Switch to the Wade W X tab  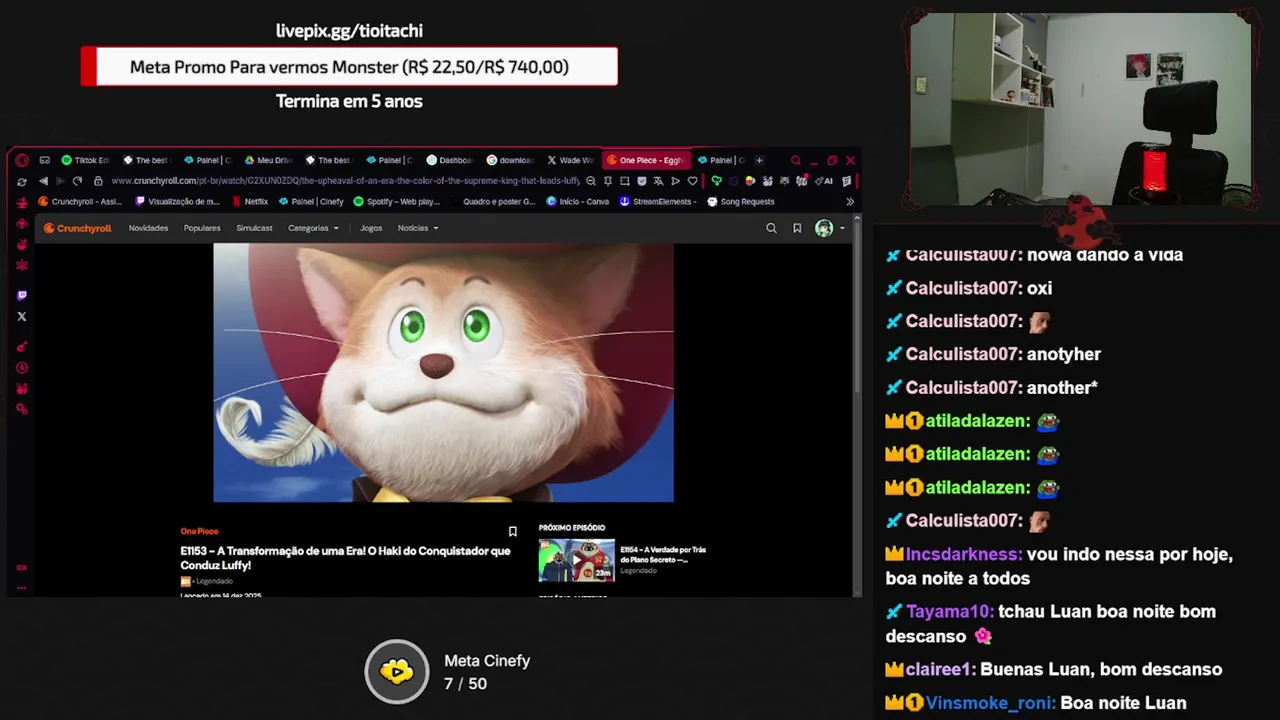point(571,160)
